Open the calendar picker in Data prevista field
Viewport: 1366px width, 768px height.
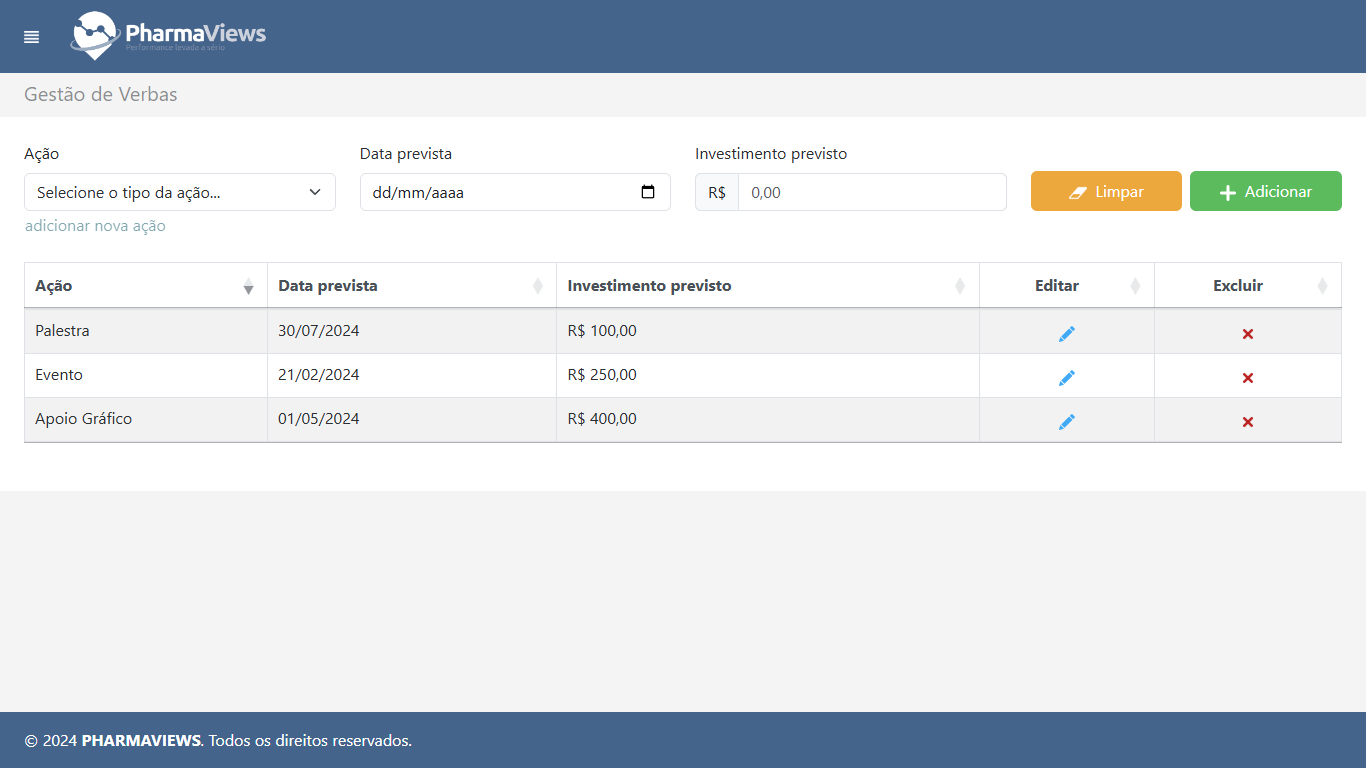pos(648,192)
